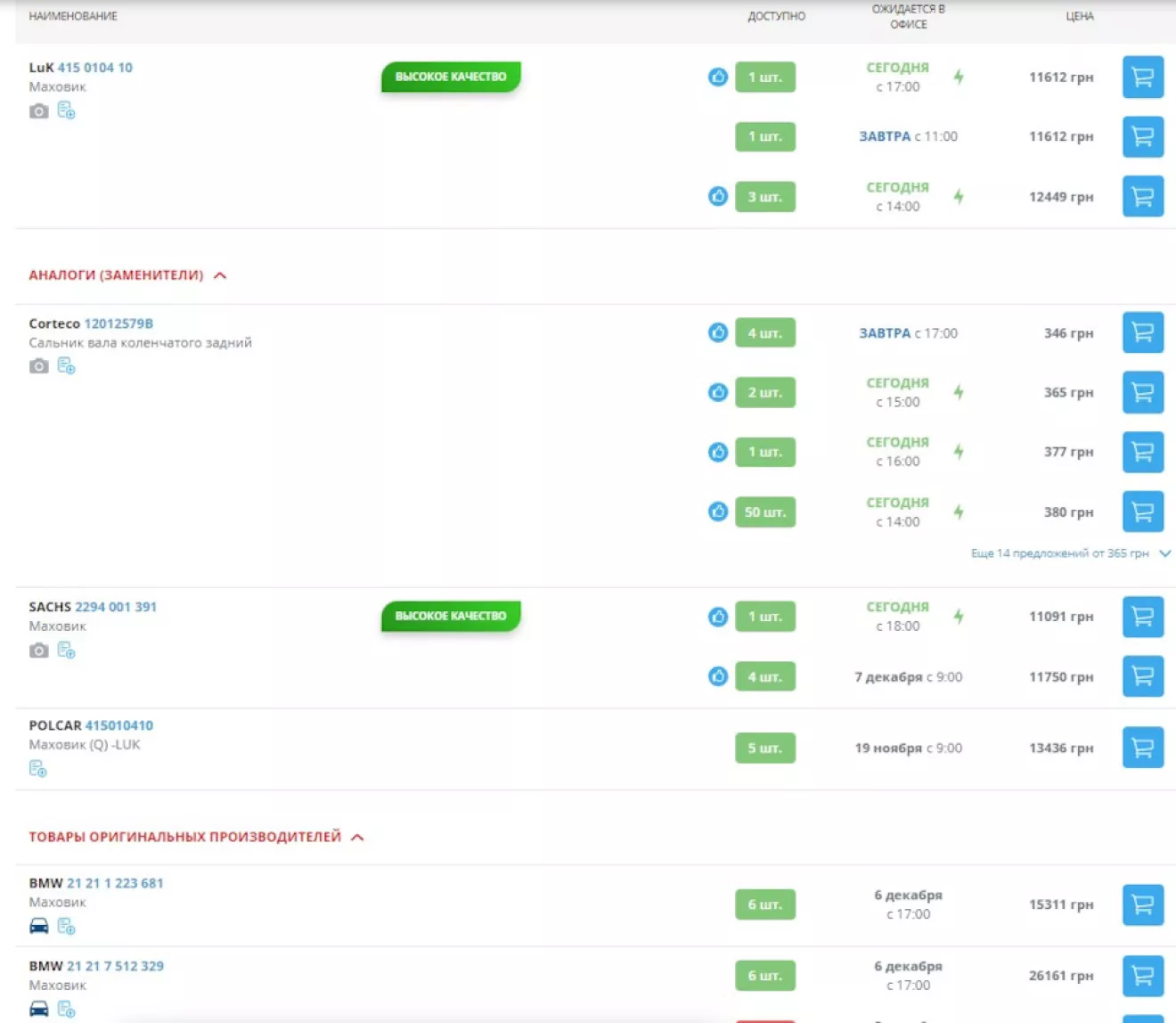Click thumbs-up icon on Corteco 380 грн offer
The height and width of the screenshot is (1023, 1176).
(x=718, y=511)
